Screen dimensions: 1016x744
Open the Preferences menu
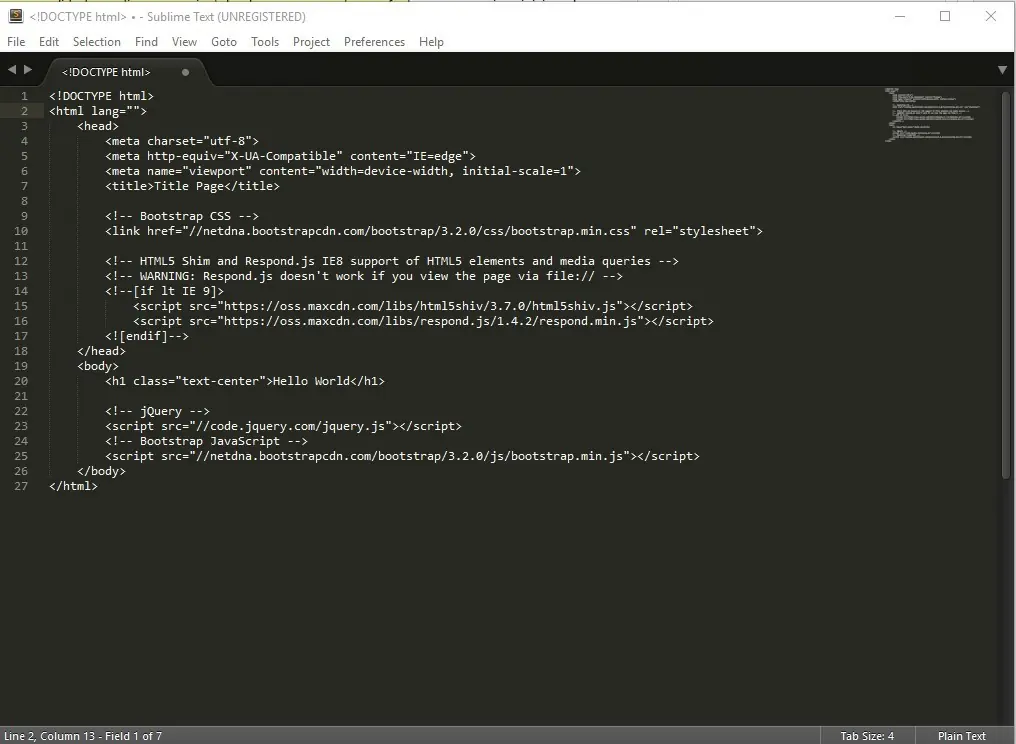374,41
